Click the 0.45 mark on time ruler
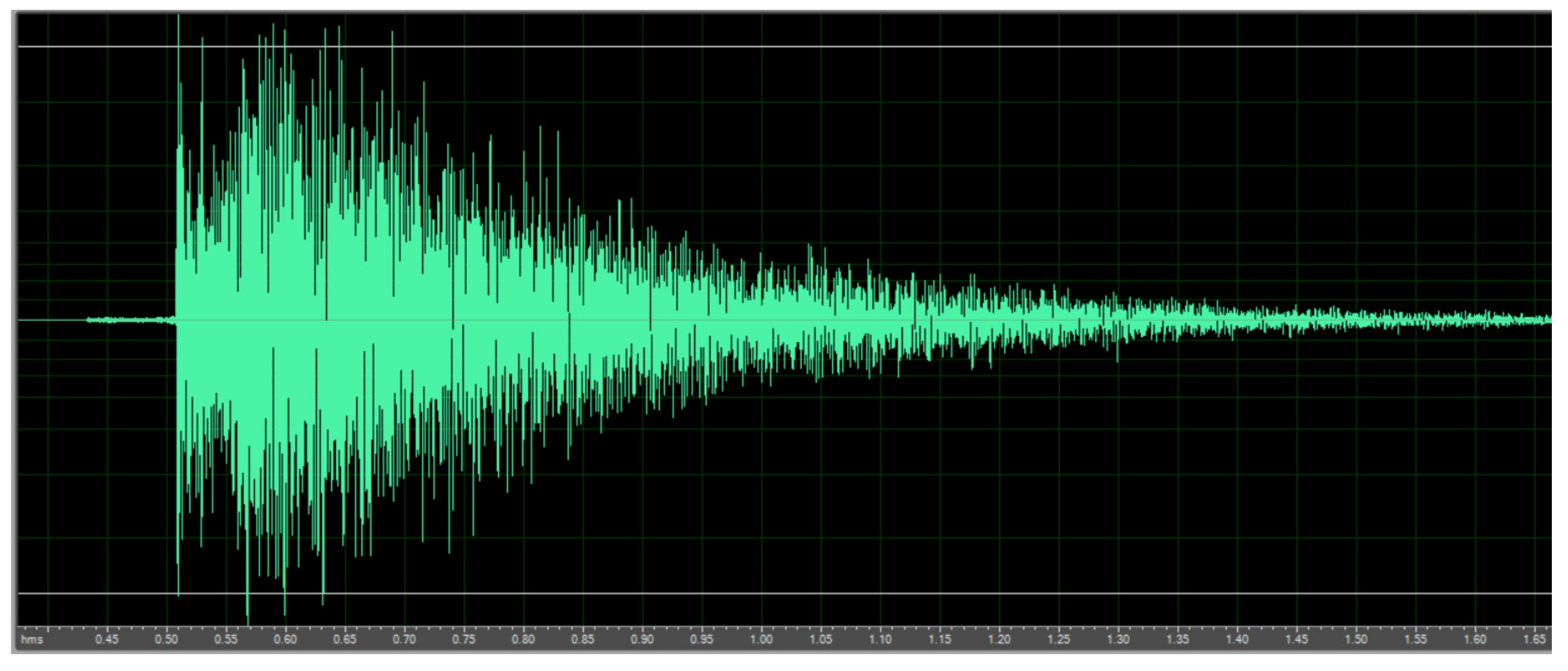Image resolution: width=1568 pixels, height=671 pixels. [x=107, y=639]
